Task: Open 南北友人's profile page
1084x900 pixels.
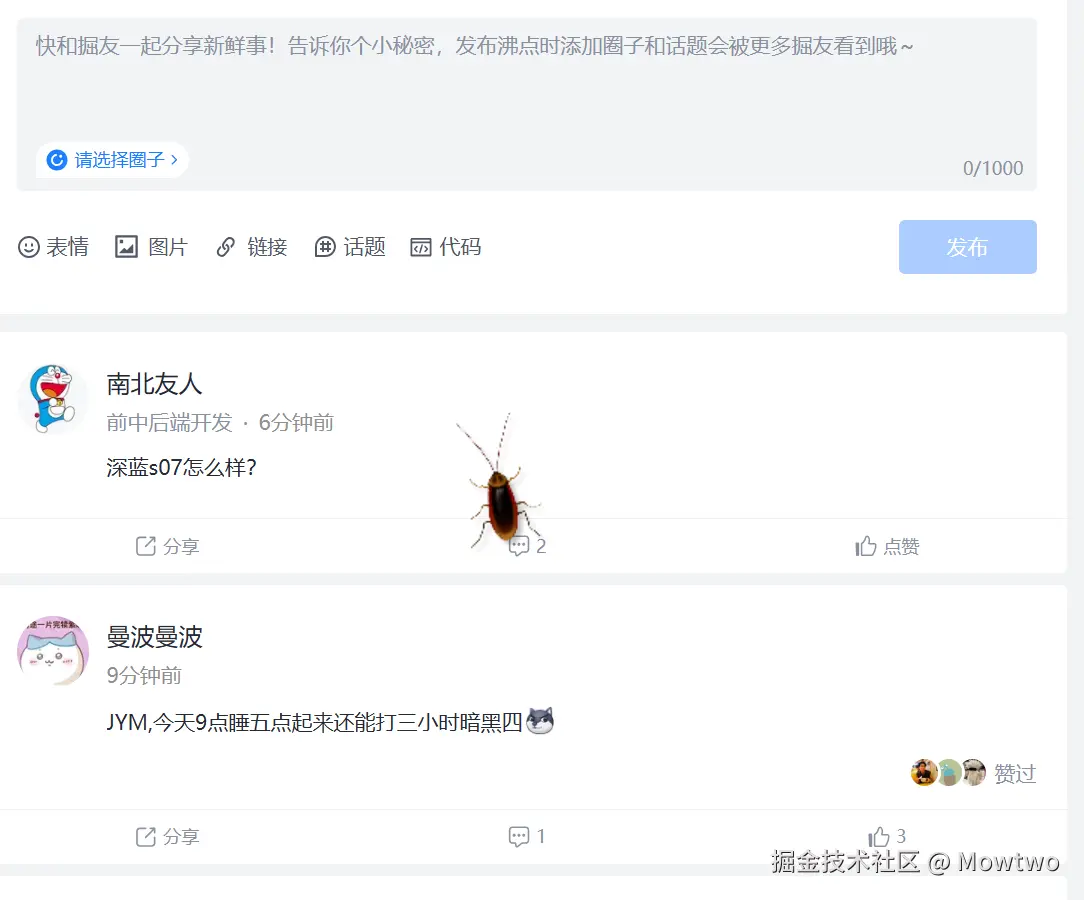Action: (x=154, y=385)
